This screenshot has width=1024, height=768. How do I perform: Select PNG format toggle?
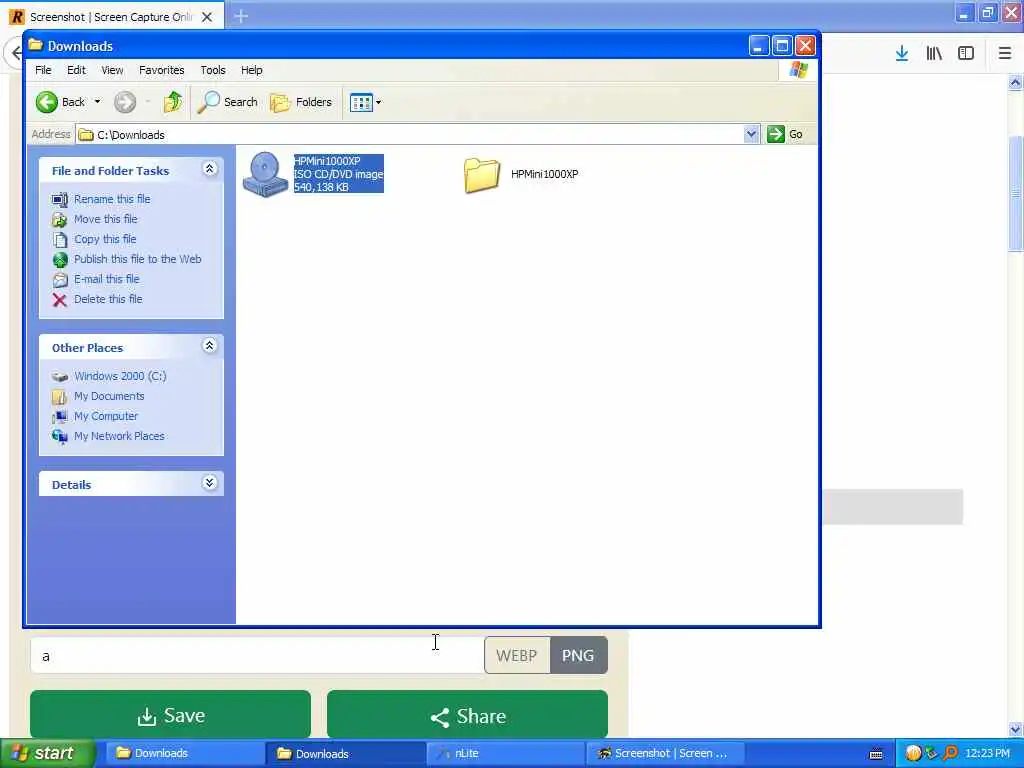[x=578, y=655]
